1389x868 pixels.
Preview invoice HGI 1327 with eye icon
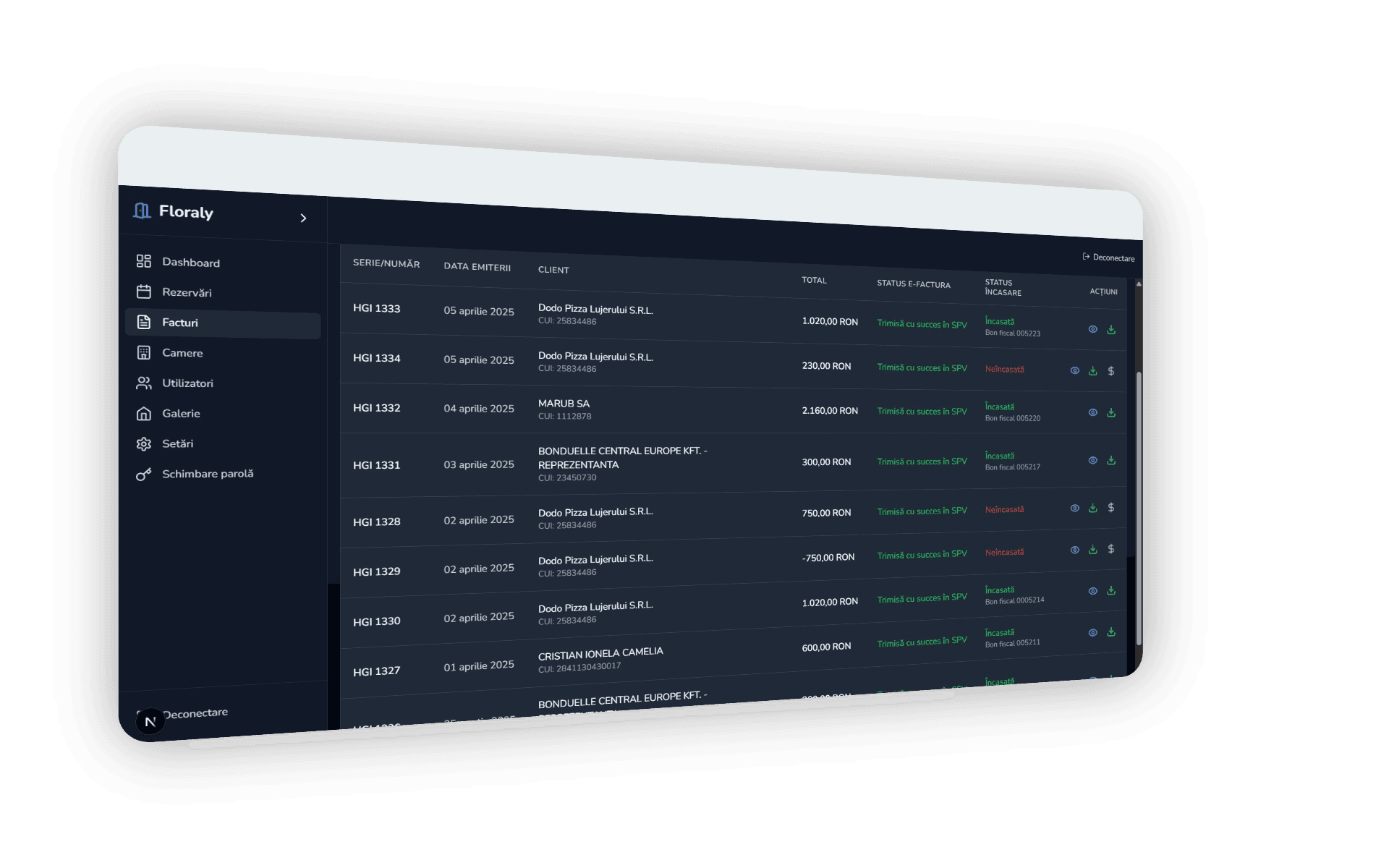pos(1093,633)
